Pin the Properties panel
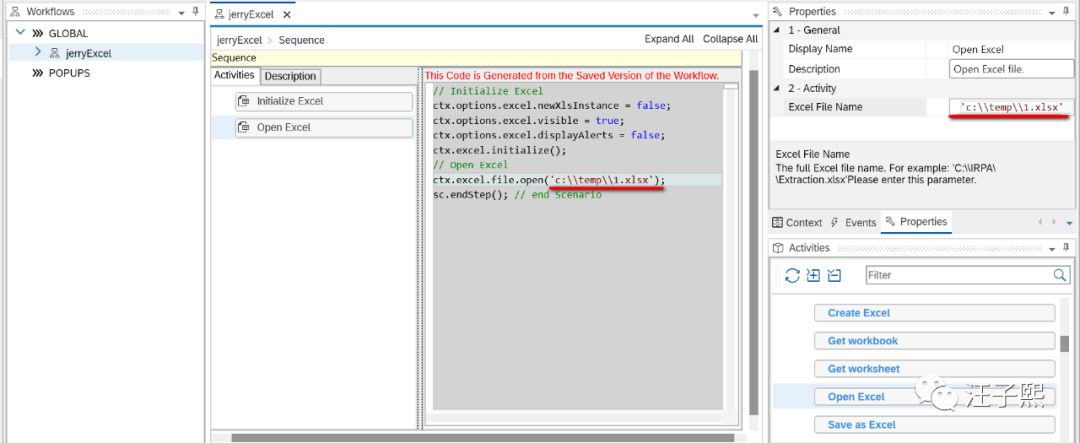The image size is (1080, 443). (x=1067, y=12)
